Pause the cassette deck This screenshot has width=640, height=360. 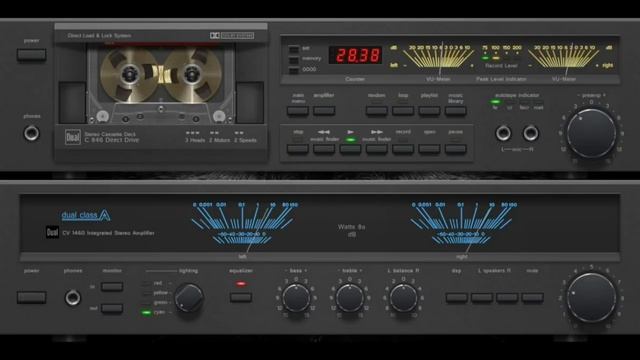tap(456, 149)
